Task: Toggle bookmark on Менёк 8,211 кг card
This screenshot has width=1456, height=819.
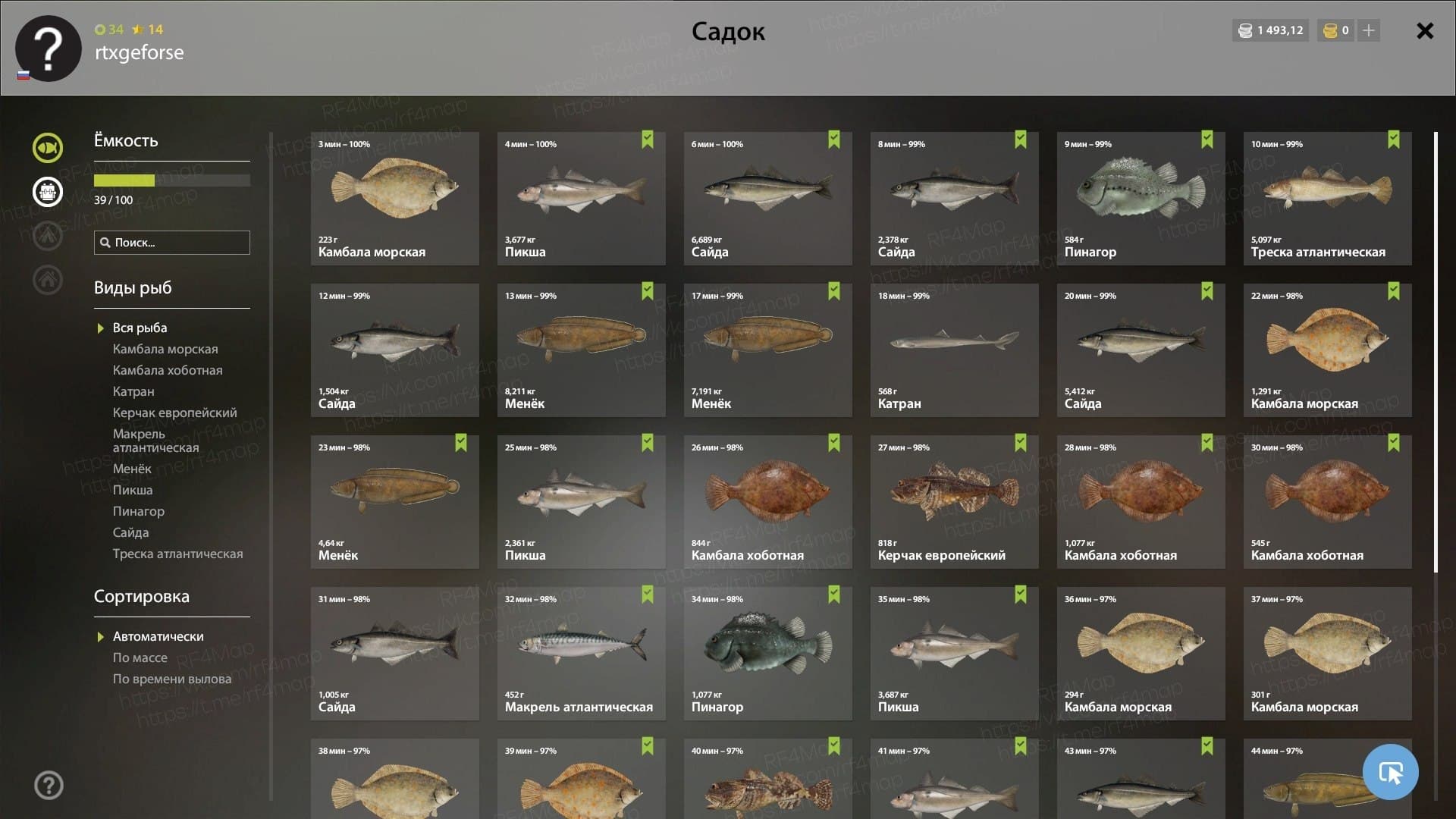Action: (x=647, y=291)
